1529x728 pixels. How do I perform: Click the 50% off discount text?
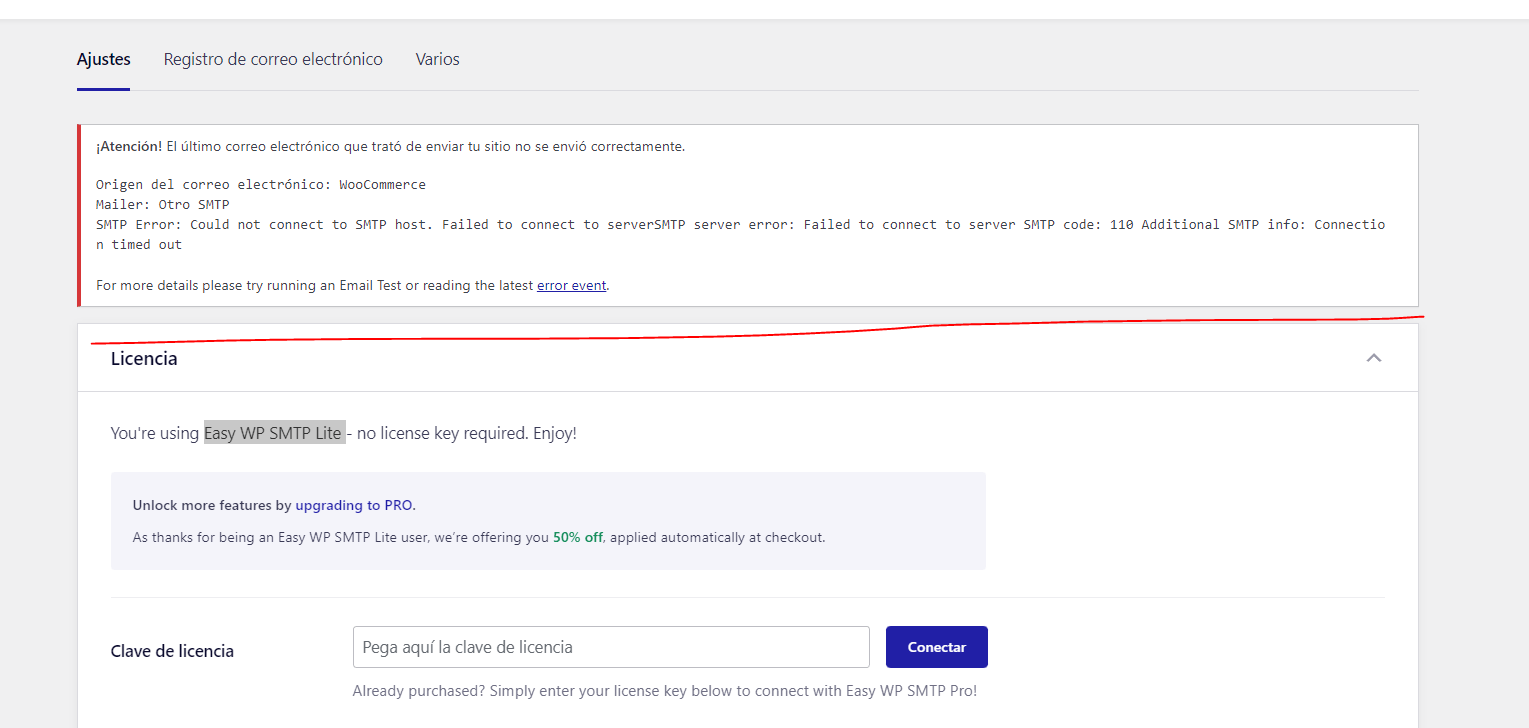point(578,537)
